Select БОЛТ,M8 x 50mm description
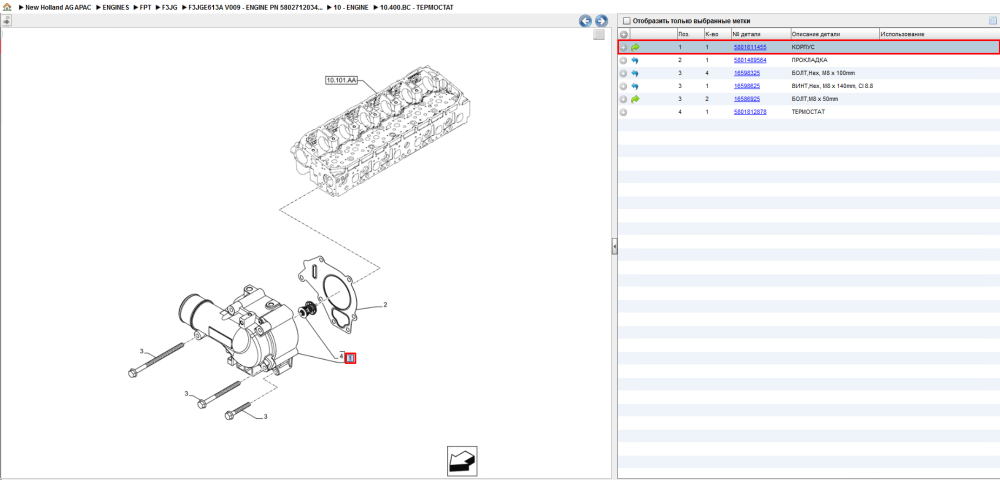The height and width of the screenshot is (480, 1000). [815, 99]
